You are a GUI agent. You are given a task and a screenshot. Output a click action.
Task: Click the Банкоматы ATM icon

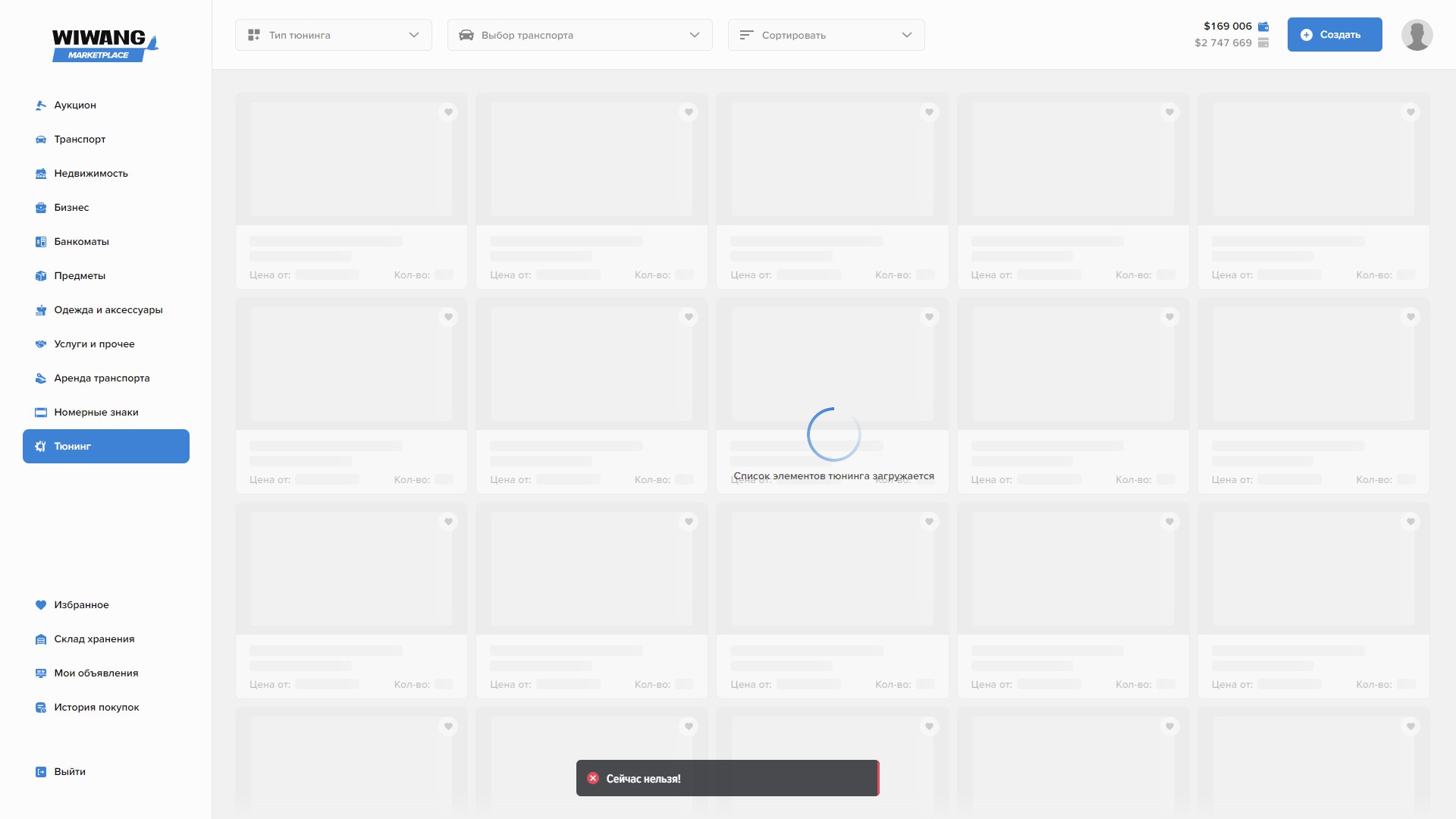click(41, 242)
